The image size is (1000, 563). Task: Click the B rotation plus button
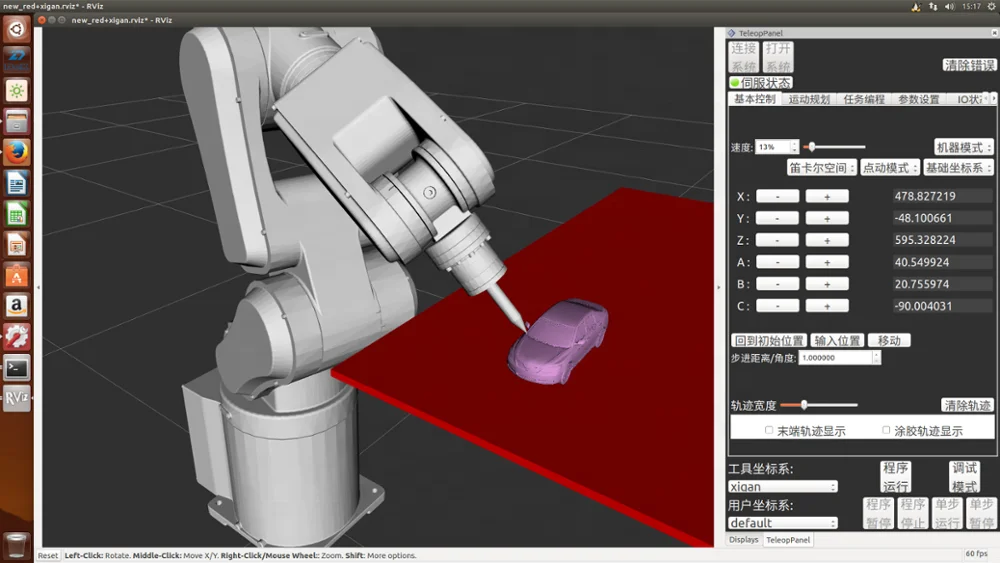point(827,284)
